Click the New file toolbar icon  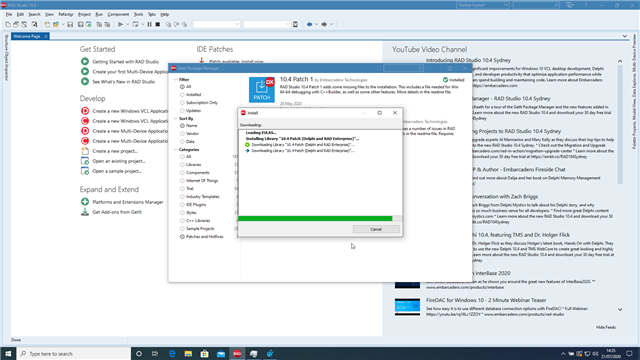[x=8, y=24]
